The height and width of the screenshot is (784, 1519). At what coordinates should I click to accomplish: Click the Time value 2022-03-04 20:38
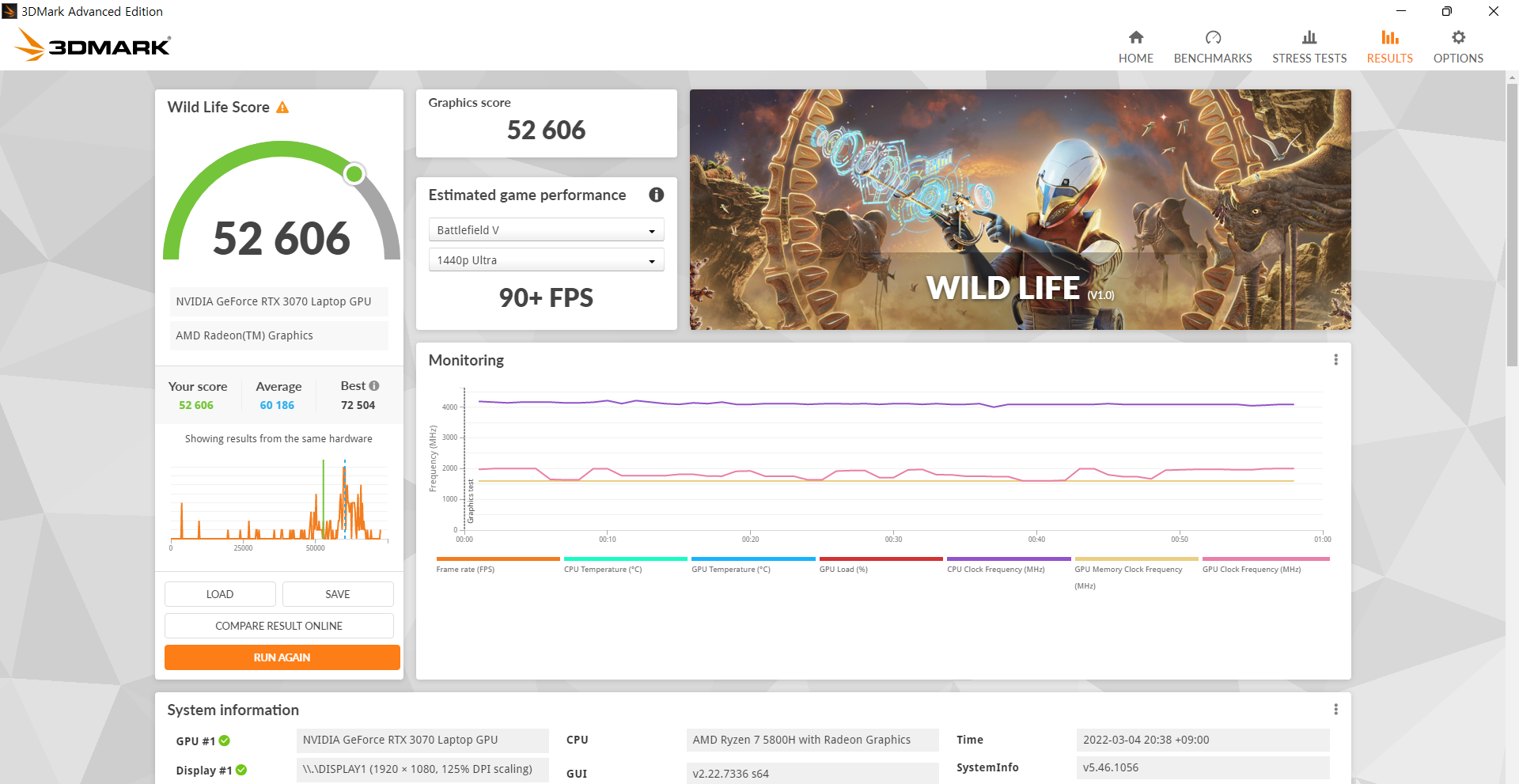[1203, 740]
